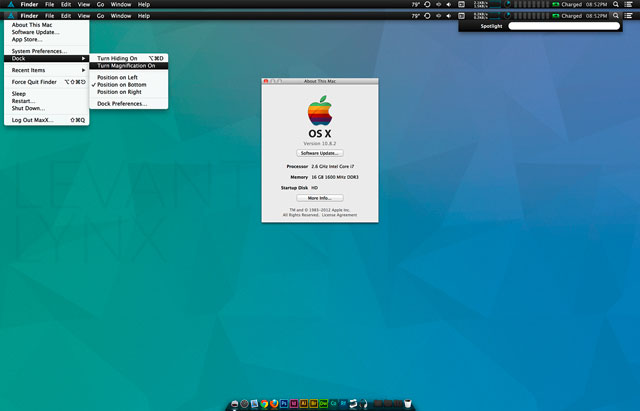
Task: Open Photoshop (Ps) in the dock
Action: [284, 404]
